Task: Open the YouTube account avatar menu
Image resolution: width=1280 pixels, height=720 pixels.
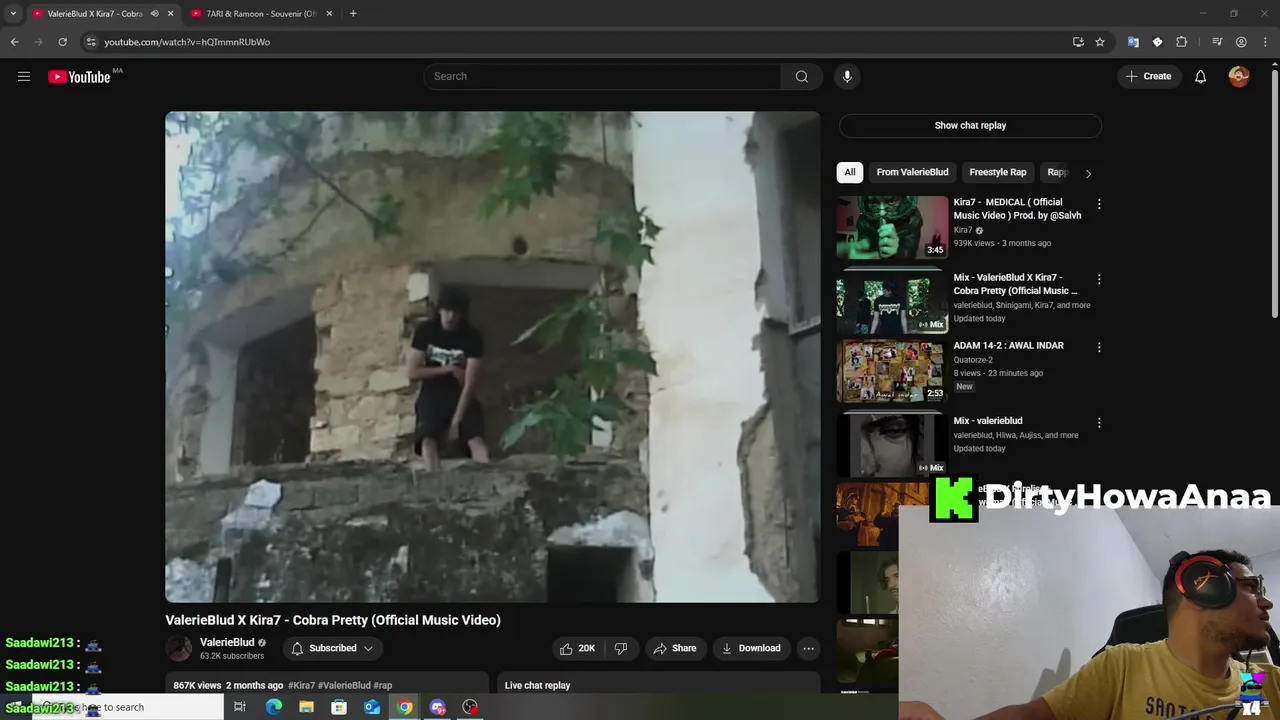Action: (x=1239, y=76)
